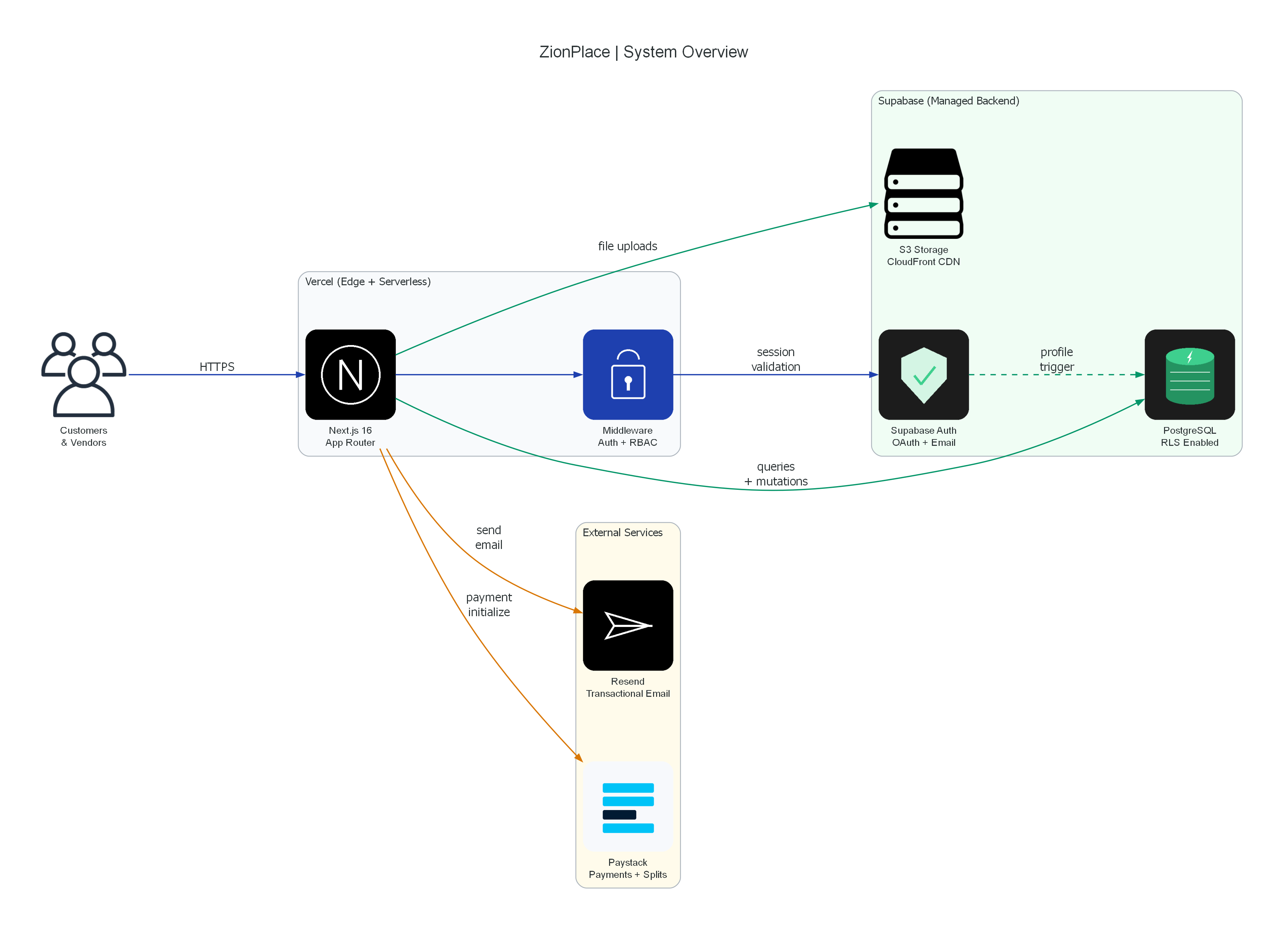Select the PostgreSQL database icon
1288x934 pixels.
click(x=1189, y=375)
